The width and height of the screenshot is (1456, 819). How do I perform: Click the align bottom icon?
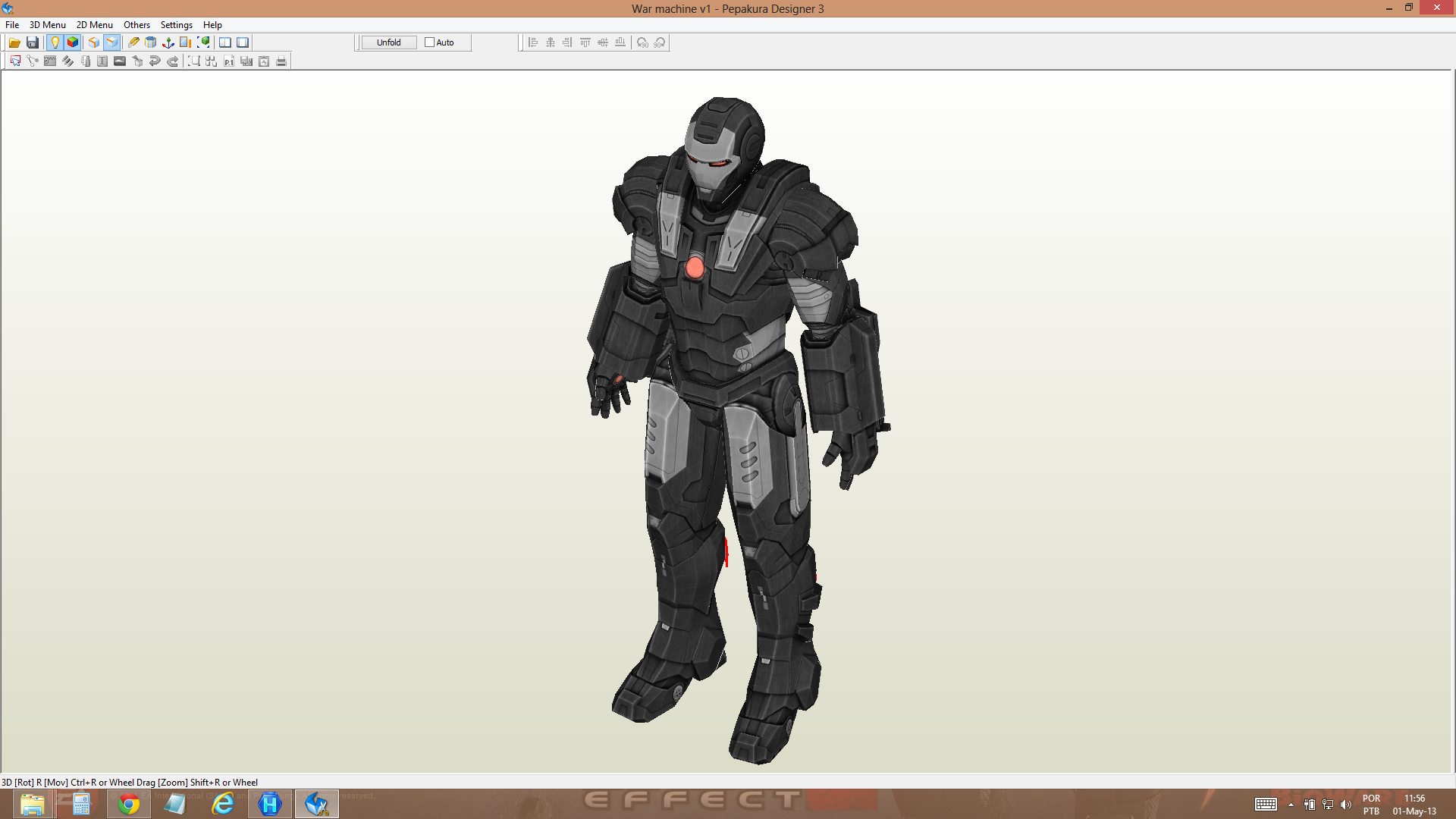[620, 42]
